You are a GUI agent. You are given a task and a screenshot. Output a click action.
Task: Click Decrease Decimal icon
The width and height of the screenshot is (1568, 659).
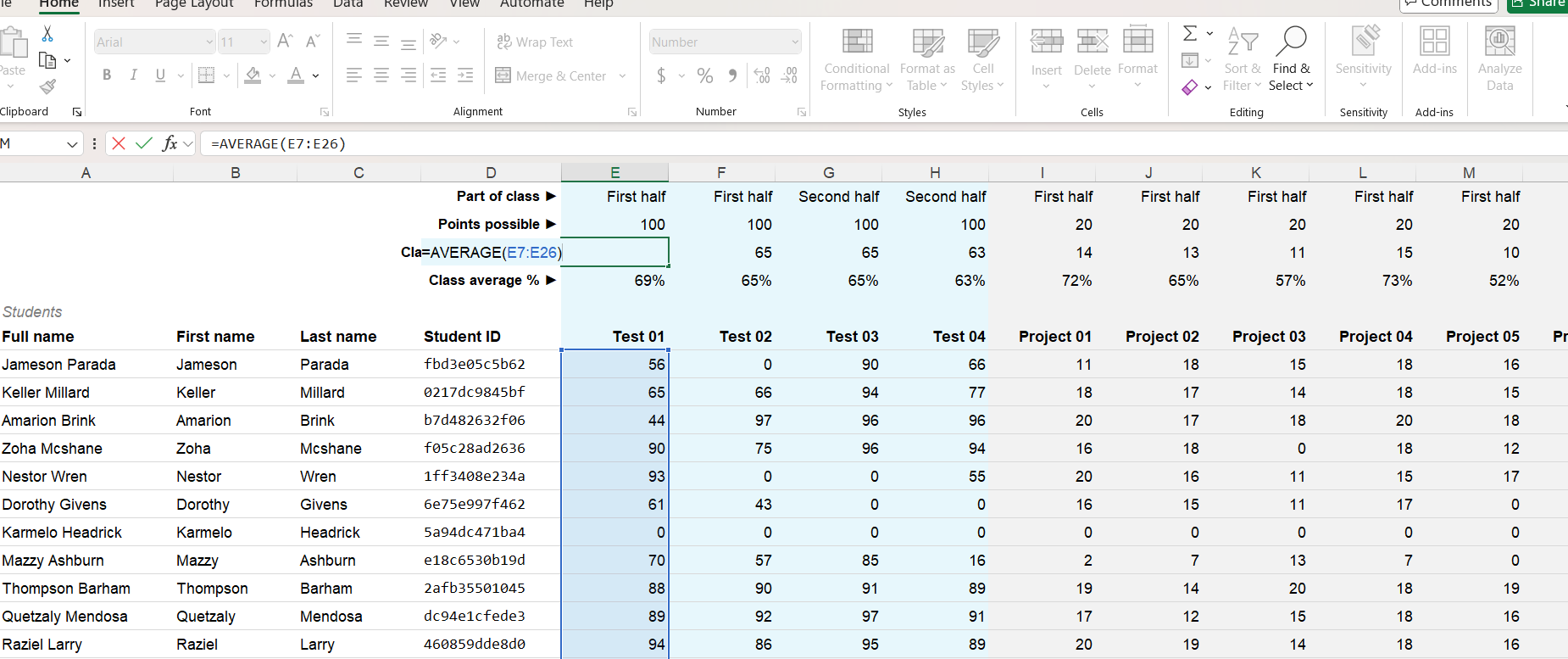[x=789, y=75]
